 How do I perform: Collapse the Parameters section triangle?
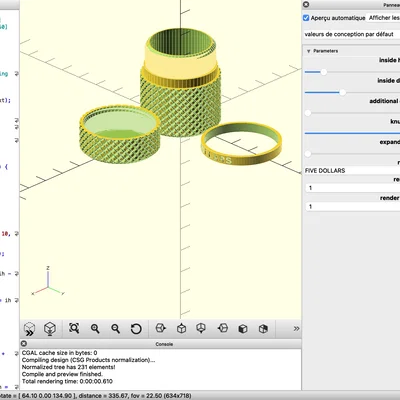308,51
